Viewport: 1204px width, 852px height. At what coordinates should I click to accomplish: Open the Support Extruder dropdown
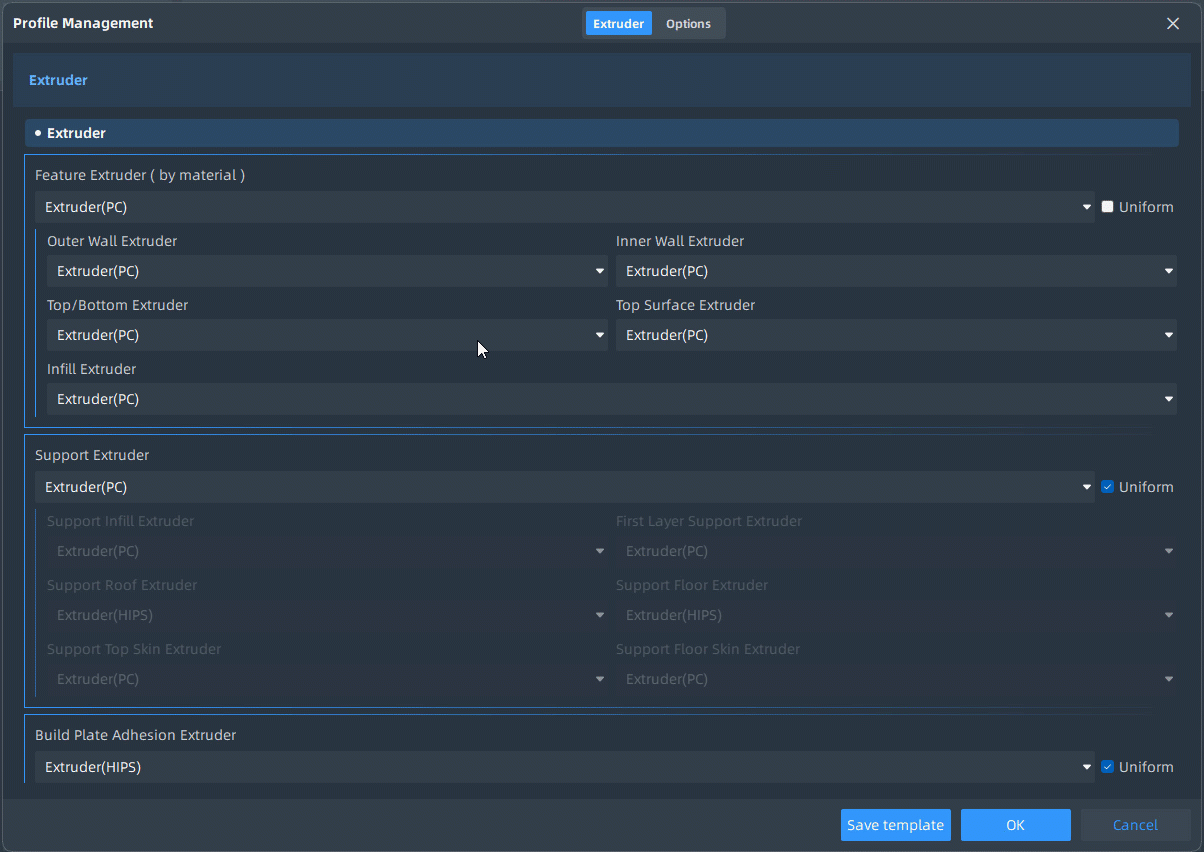[565, 487]
